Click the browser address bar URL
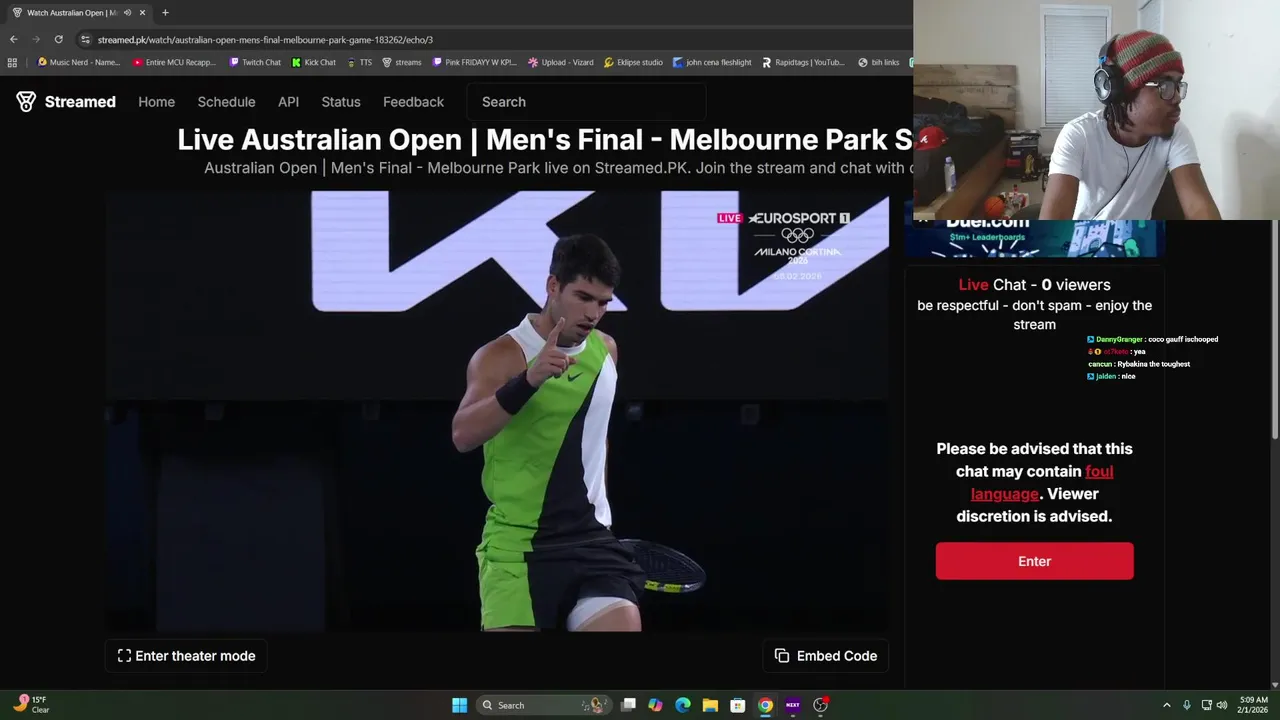This screenshot has width=1280, height=720. [265, 39]
